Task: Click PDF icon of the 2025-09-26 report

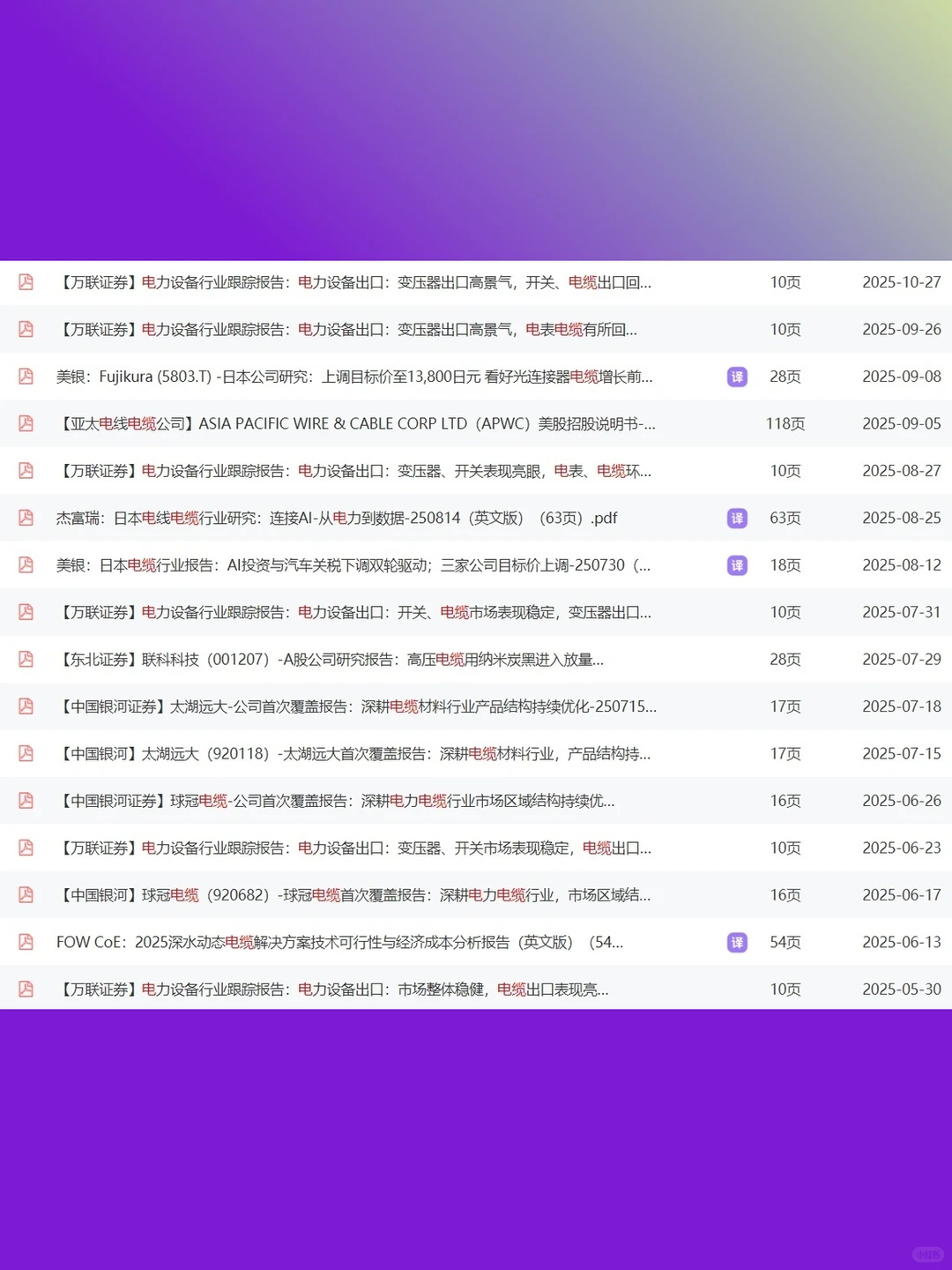Action: (26, 329)
